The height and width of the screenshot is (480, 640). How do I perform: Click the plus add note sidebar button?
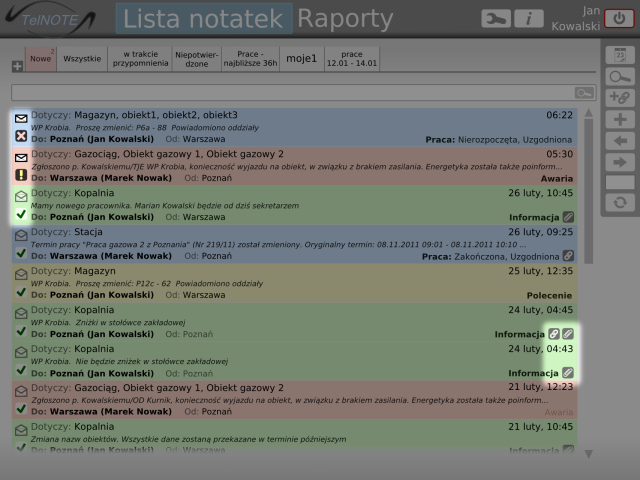pos(620,120)
